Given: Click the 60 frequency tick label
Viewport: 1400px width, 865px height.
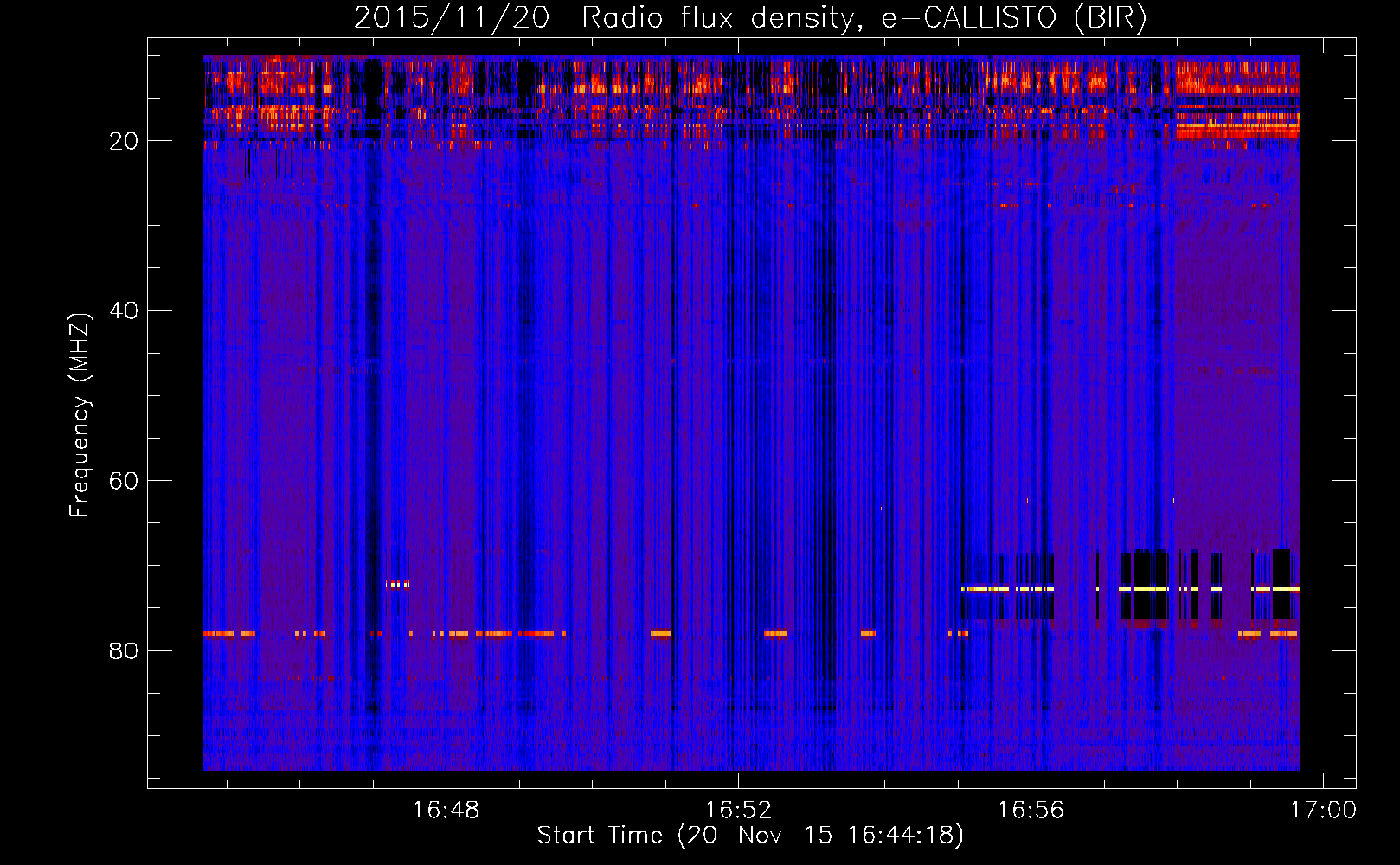Looking at the screenshot, I should coord(124,481).
